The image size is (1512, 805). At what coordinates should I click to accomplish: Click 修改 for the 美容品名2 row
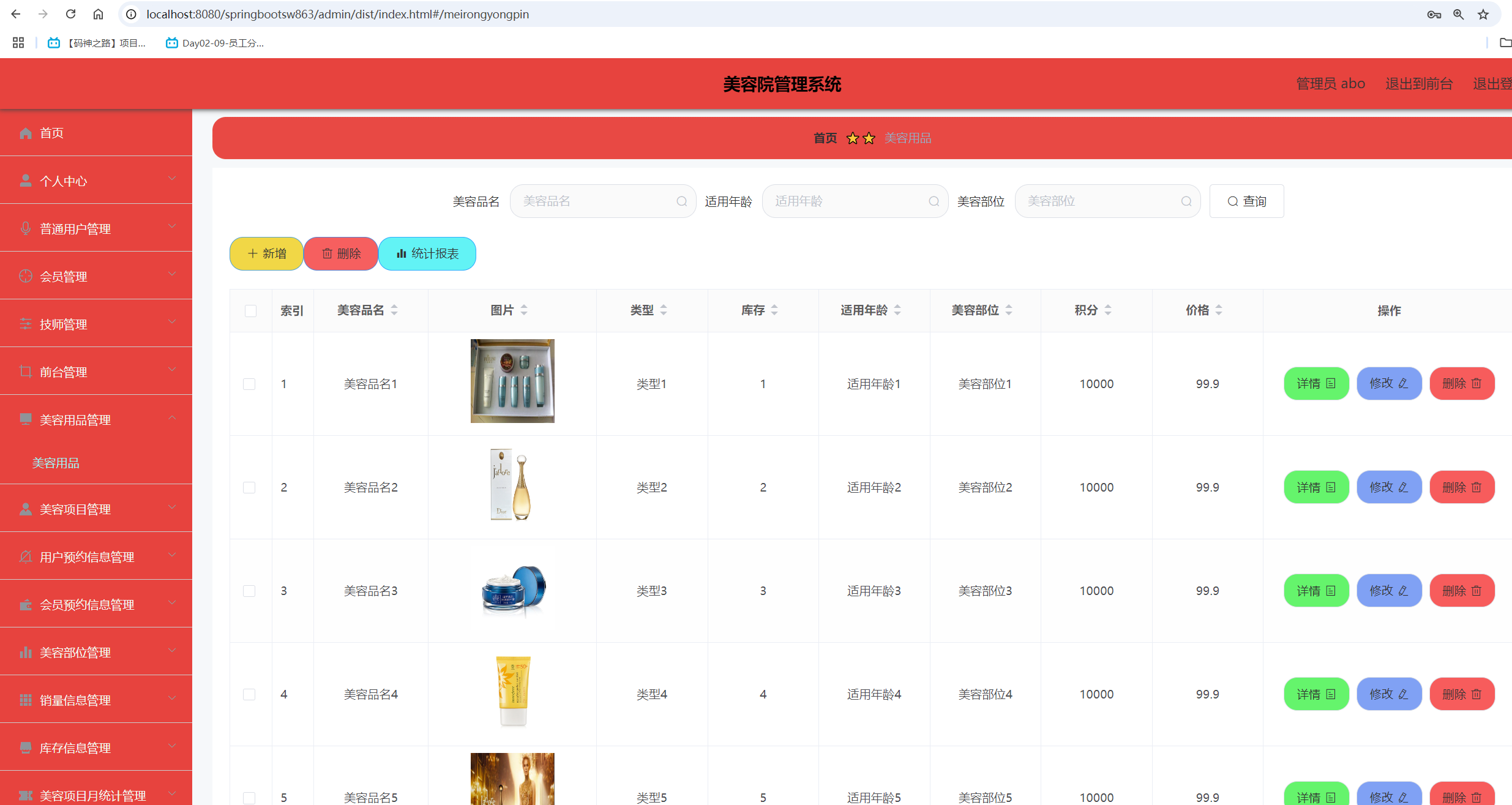click(1388, 487)
